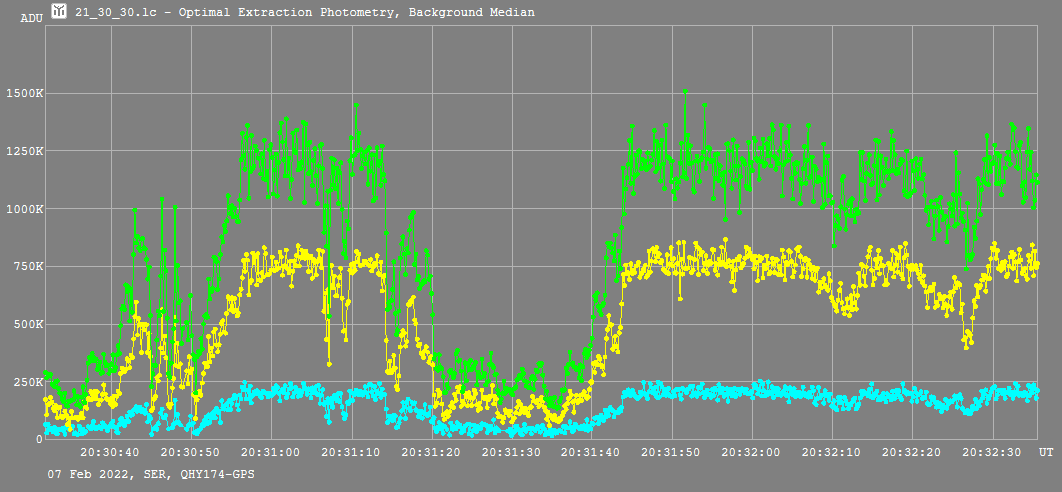Select the 1250K vertical axis label
Viewport: 1062px width, 492px height.
click(x=22, y=152)
